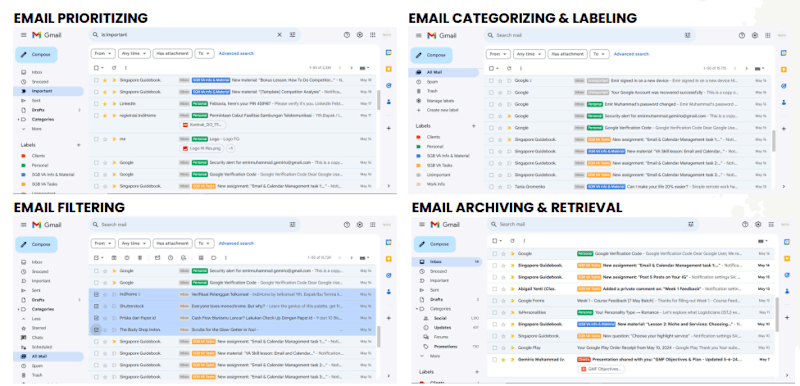Viewport: 800px width, 386px height.
Task: Uncheck the Priska dari Paper.id email in Email Filtering panel
Action: coord(96,318)
